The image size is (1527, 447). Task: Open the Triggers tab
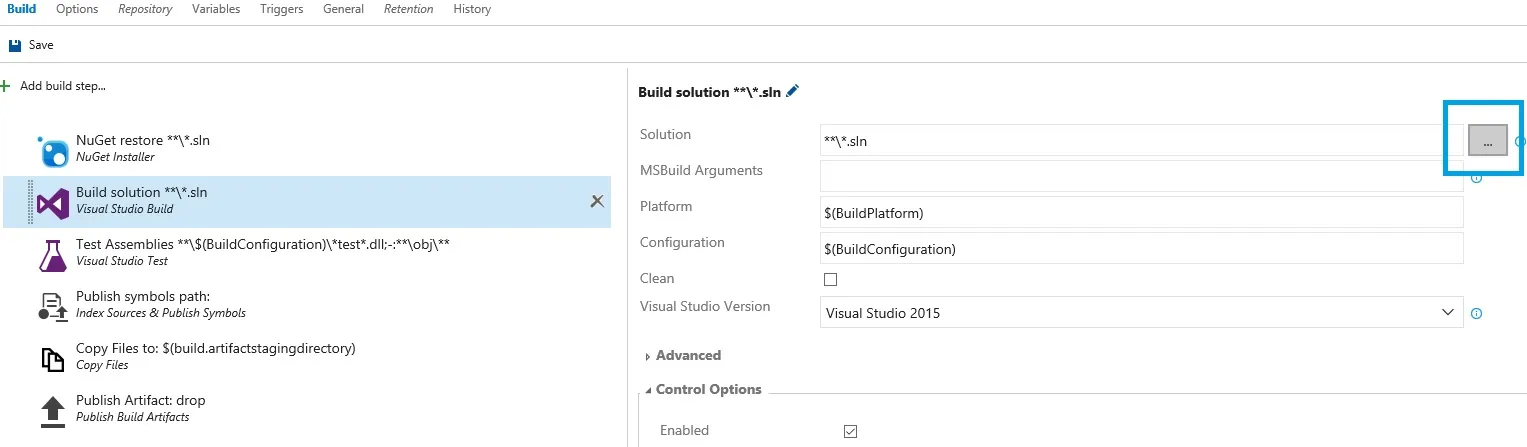click(x=282, y=9)
